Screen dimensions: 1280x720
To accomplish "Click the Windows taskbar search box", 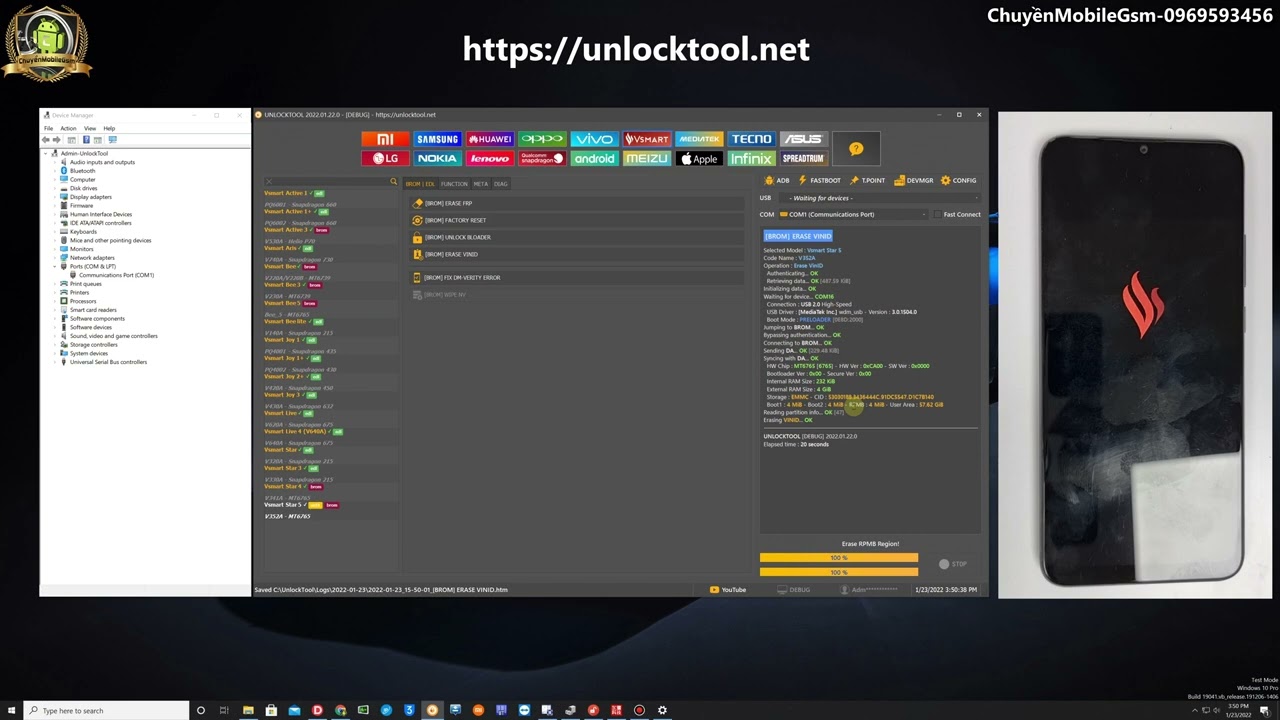I will tap(105, 710).
